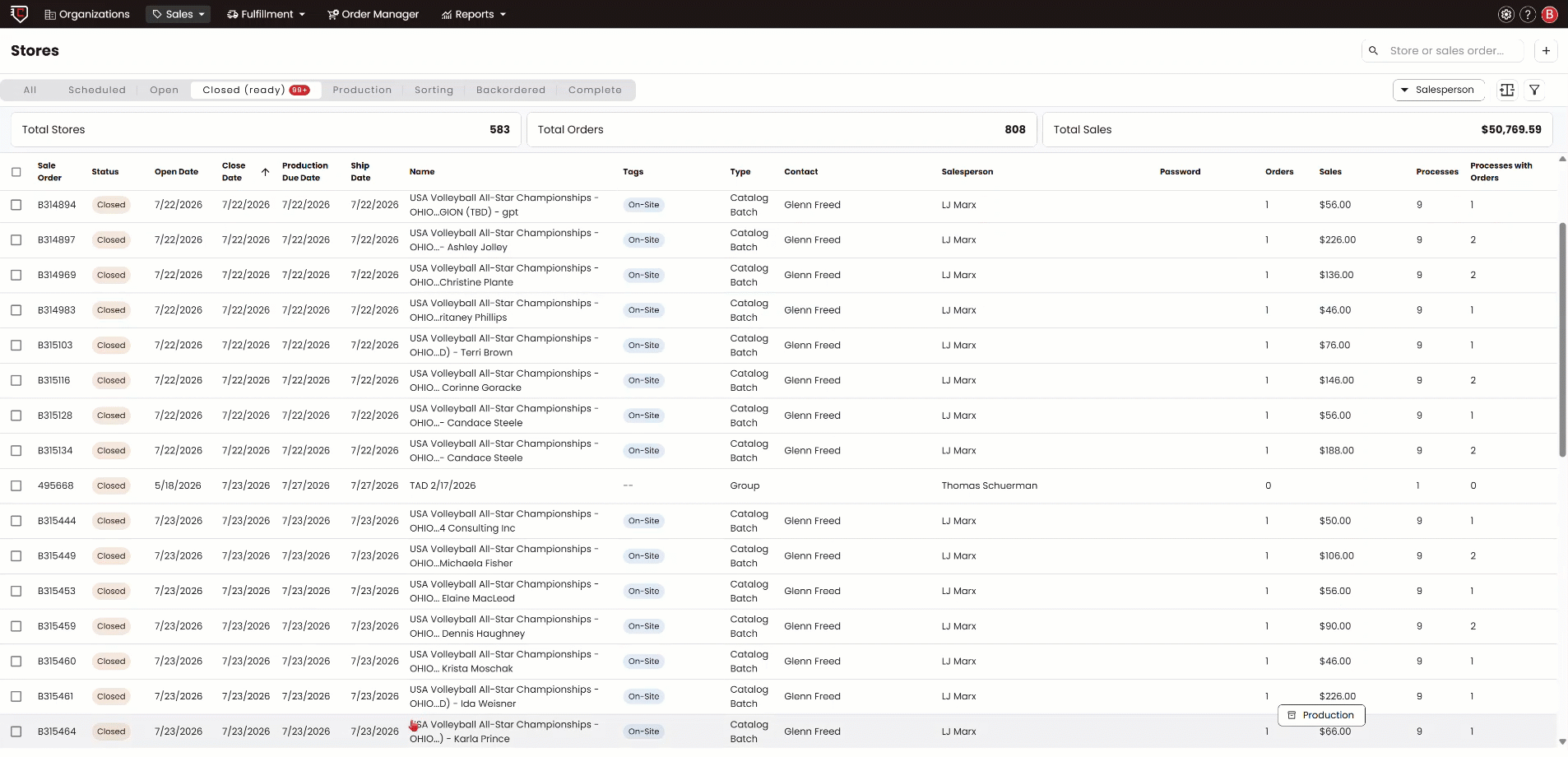Switch to the Backordered tab
Screen dimensions: 1568x757
510,90
